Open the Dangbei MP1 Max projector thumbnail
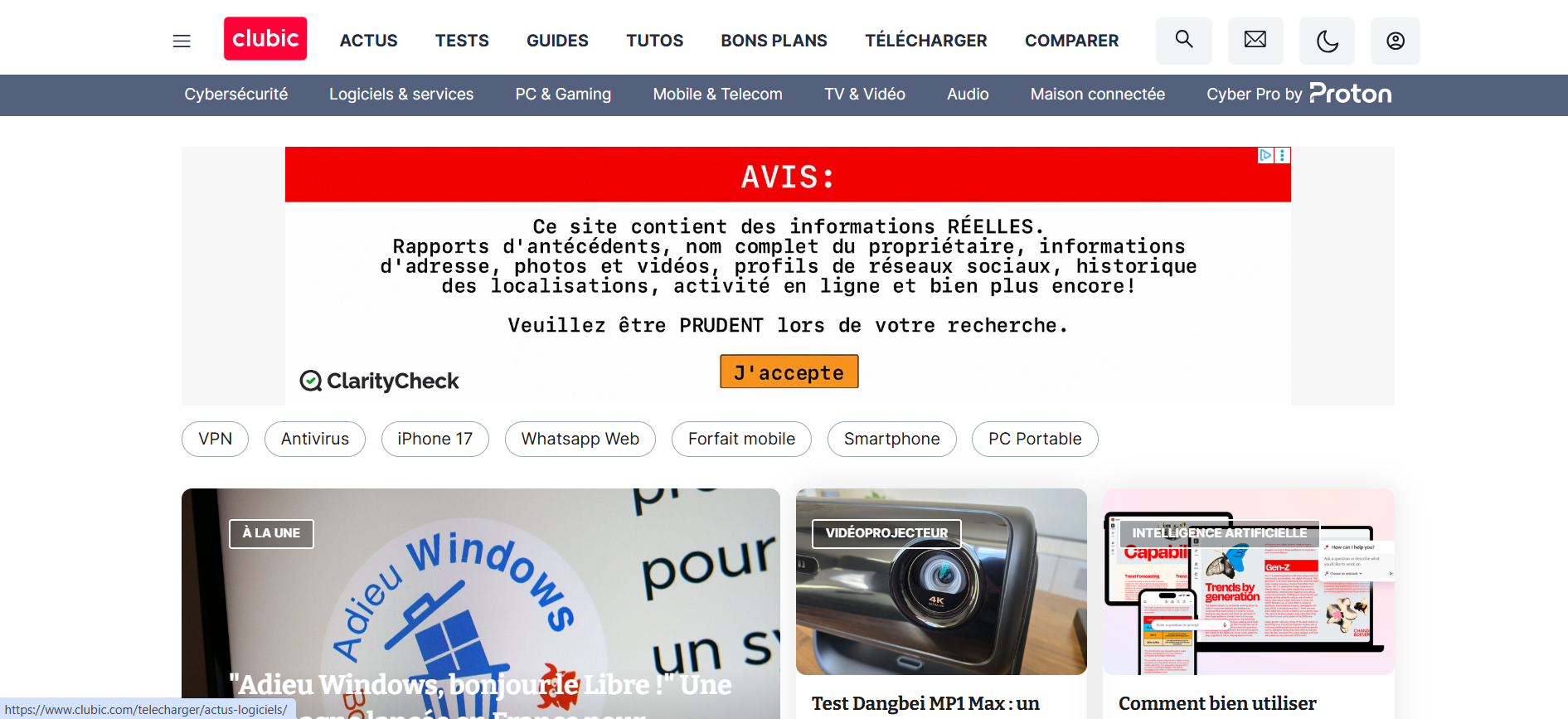1568x719 pixels. tap(941, 581)
